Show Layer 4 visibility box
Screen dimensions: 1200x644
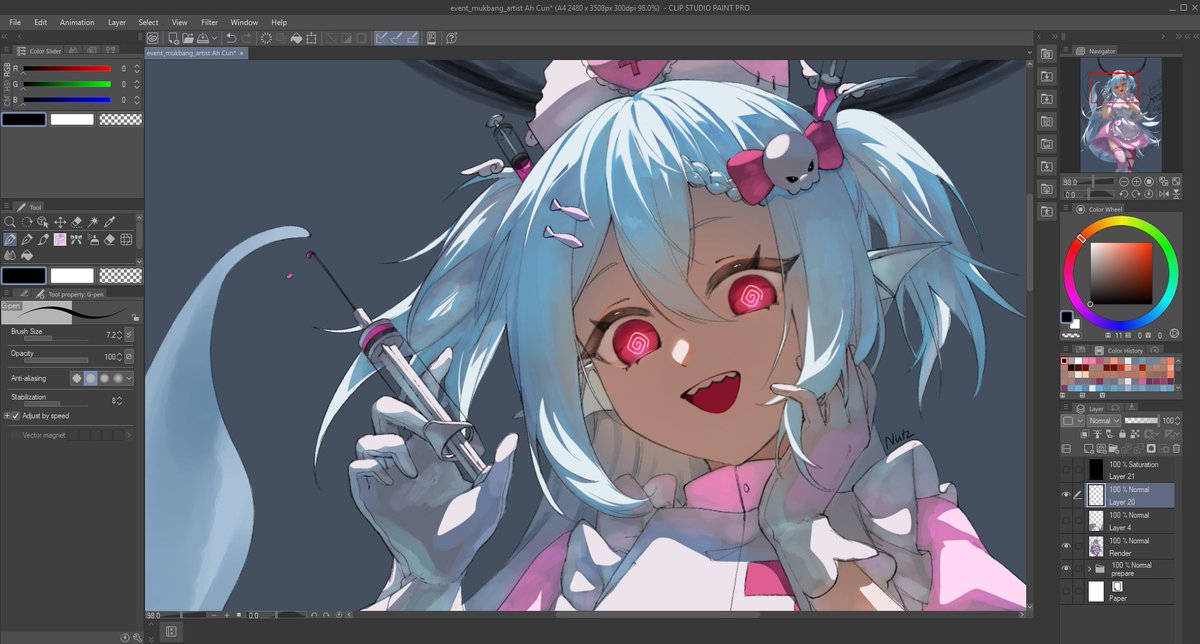tap(1066, 520)
